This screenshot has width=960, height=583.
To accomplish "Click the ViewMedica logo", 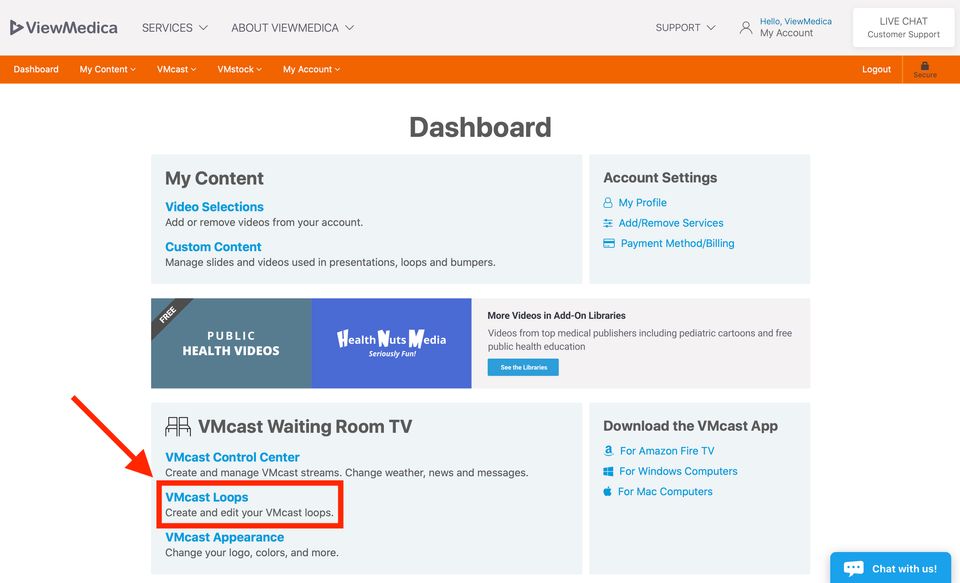I will click(64, 28).
